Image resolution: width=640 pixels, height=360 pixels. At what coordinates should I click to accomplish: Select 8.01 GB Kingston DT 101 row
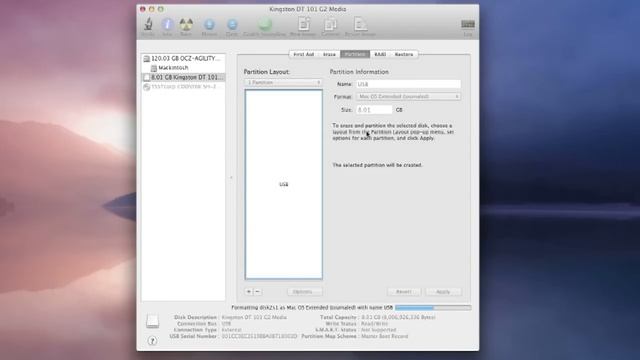[x=183, y=77]
